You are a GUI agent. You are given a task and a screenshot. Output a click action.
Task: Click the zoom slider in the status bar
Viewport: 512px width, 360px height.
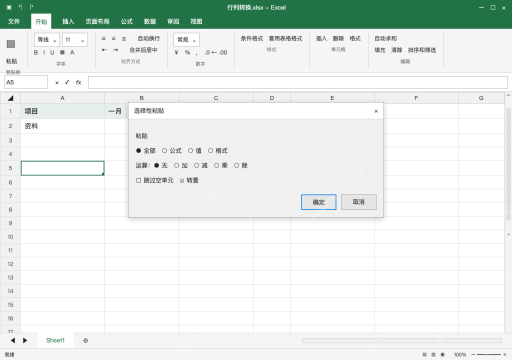coord(489,355)
